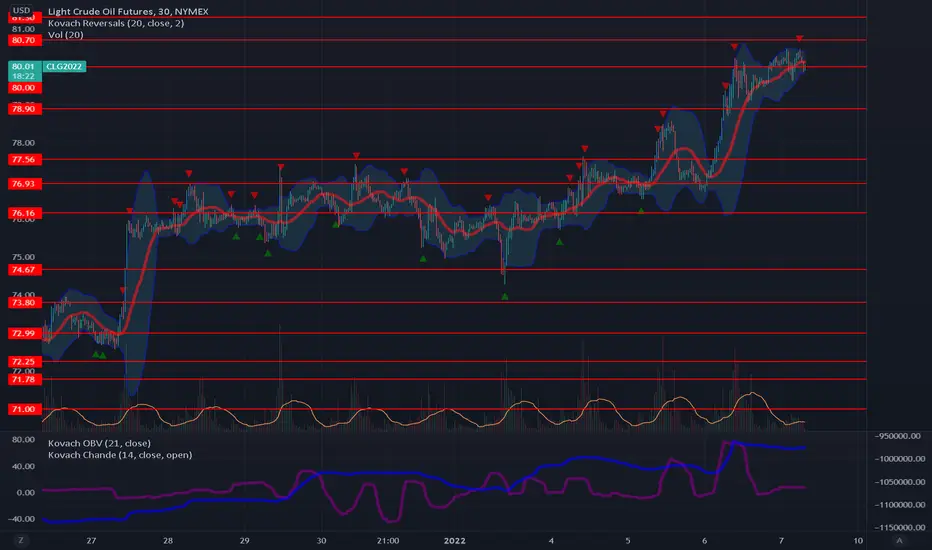
Task: Click the 77.56 red price level label
Action: pyautogui.click(x=24, y=159)
